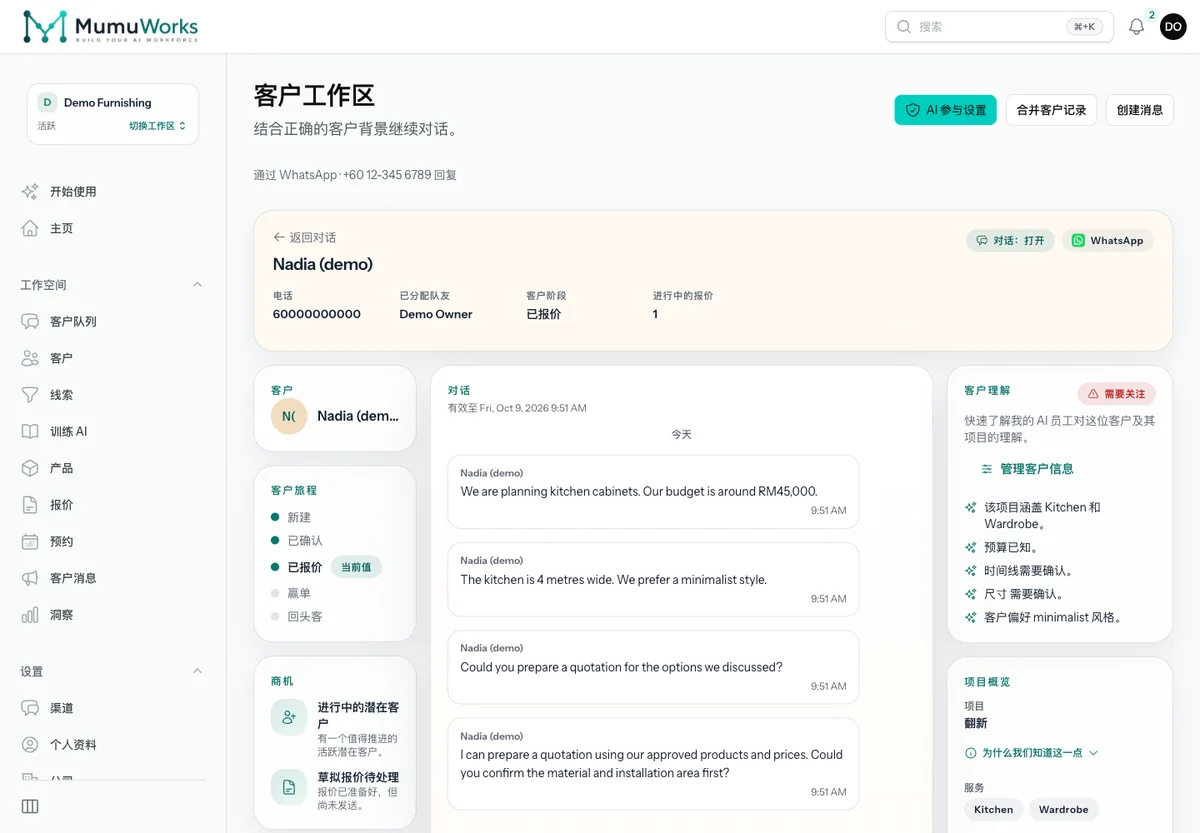
Task: Open 报价 document icon in sidebar
Action: [30, 505]
